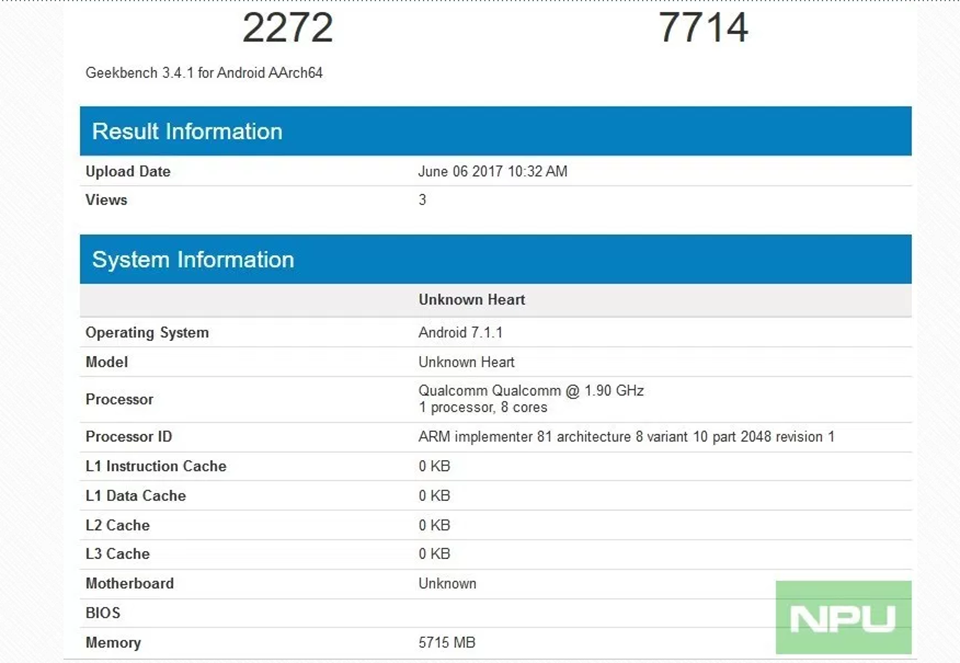The height and width of the screenshot is (663, 960).
Task: Select the 'June 06 2017 10:32 AM' value
Action: [493, 171]
